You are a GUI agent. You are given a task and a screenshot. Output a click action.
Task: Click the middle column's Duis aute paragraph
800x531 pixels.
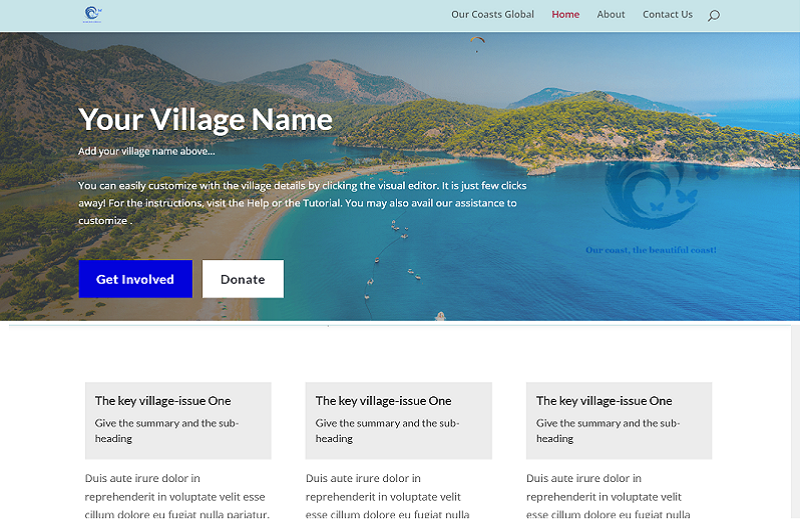[388, 496]
